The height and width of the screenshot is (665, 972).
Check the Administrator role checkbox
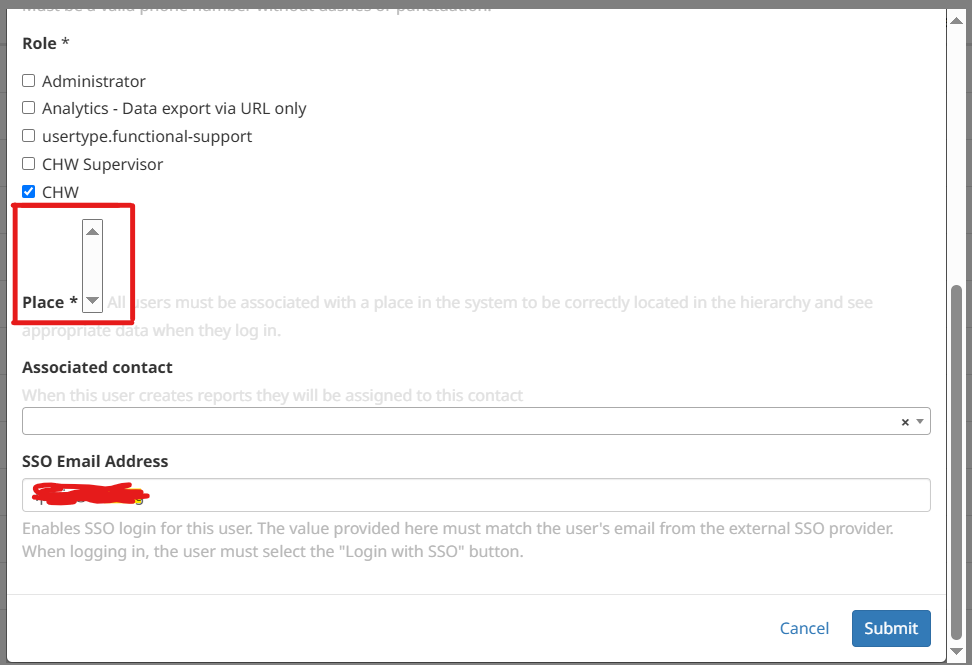point(29,81)
